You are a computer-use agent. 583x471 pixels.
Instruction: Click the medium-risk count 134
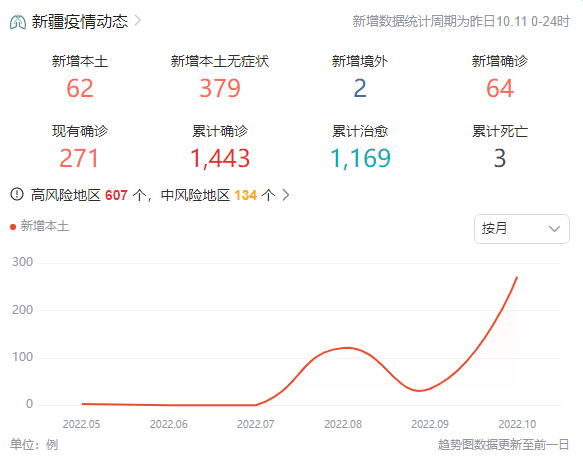click(x=245, y=195)
